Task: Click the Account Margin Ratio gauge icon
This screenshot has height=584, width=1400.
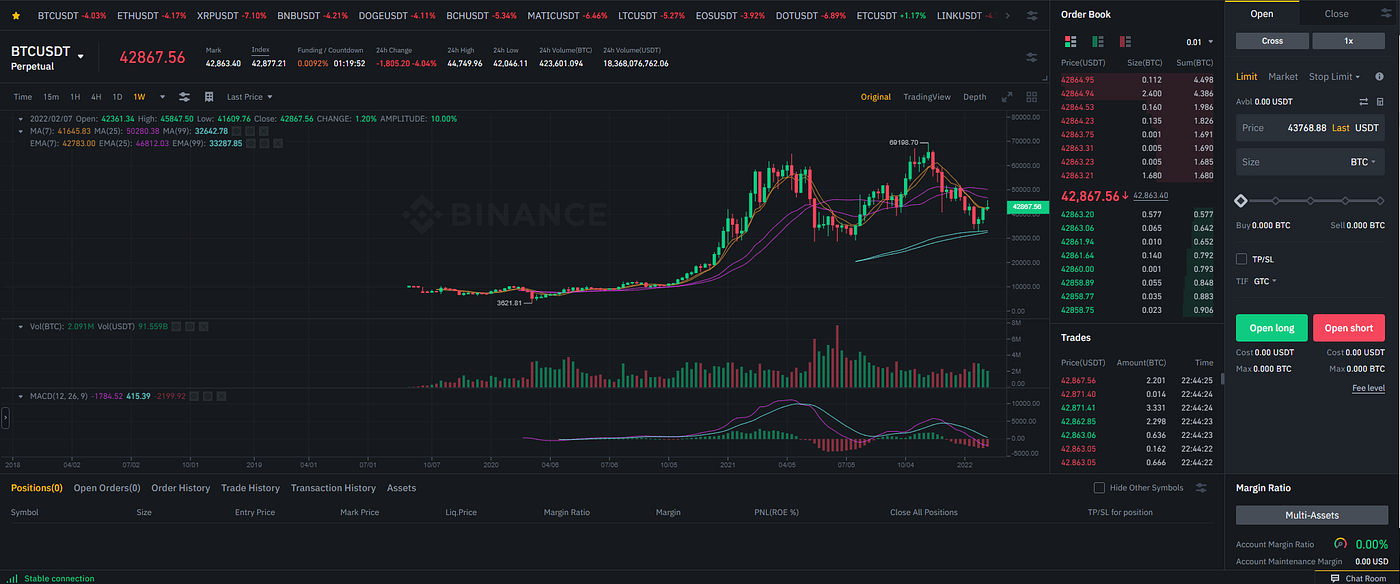Action: pos(1340,545)
